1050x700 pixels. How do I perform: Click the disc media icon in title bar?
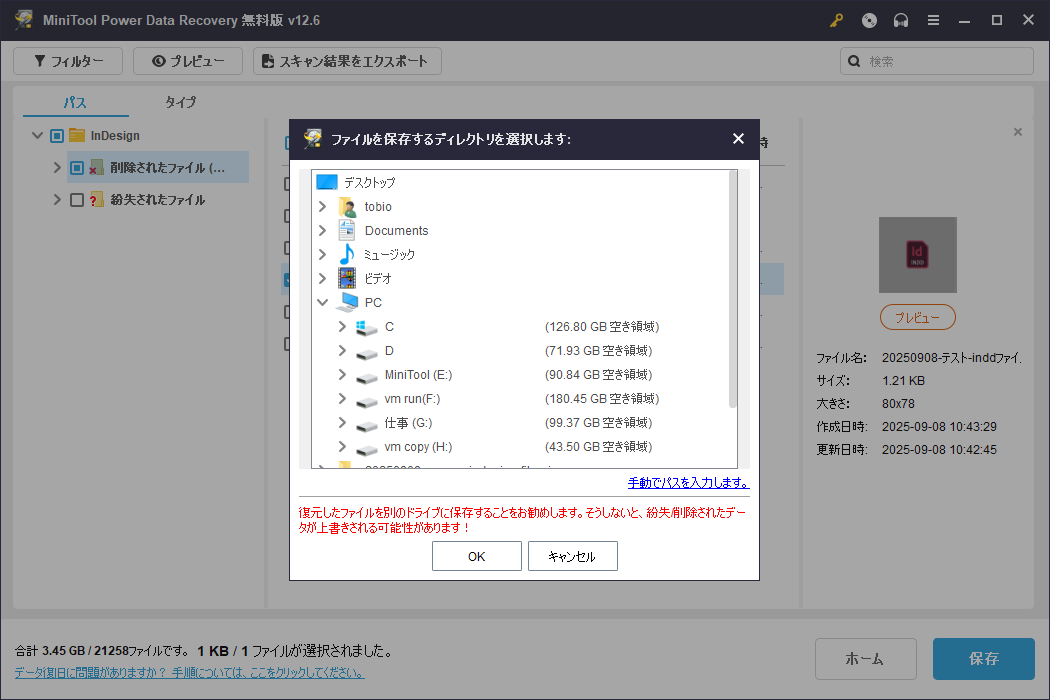[x=869, y=20]
